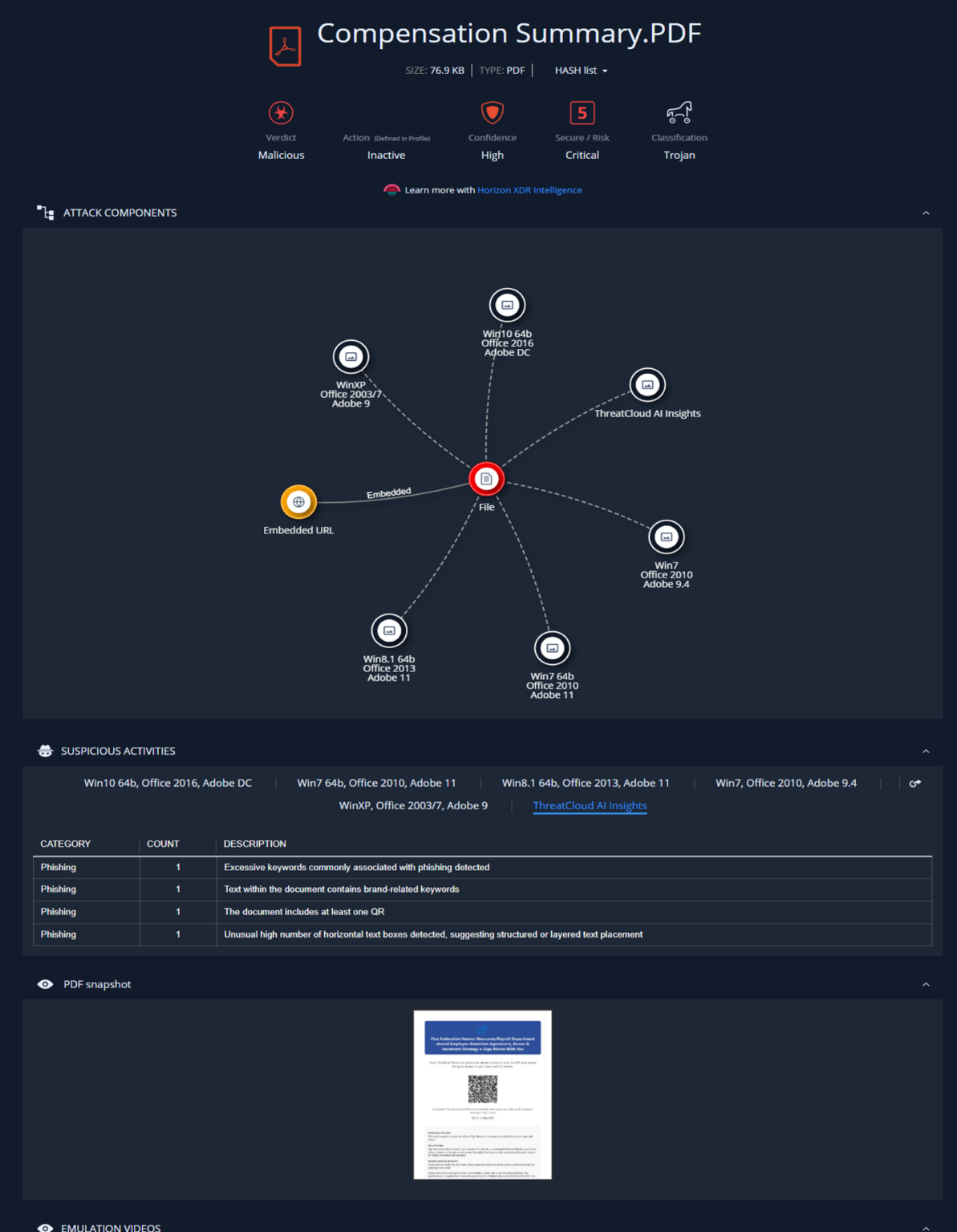Switch to ThreatCloud AI Insights tab

coord(590,805)
